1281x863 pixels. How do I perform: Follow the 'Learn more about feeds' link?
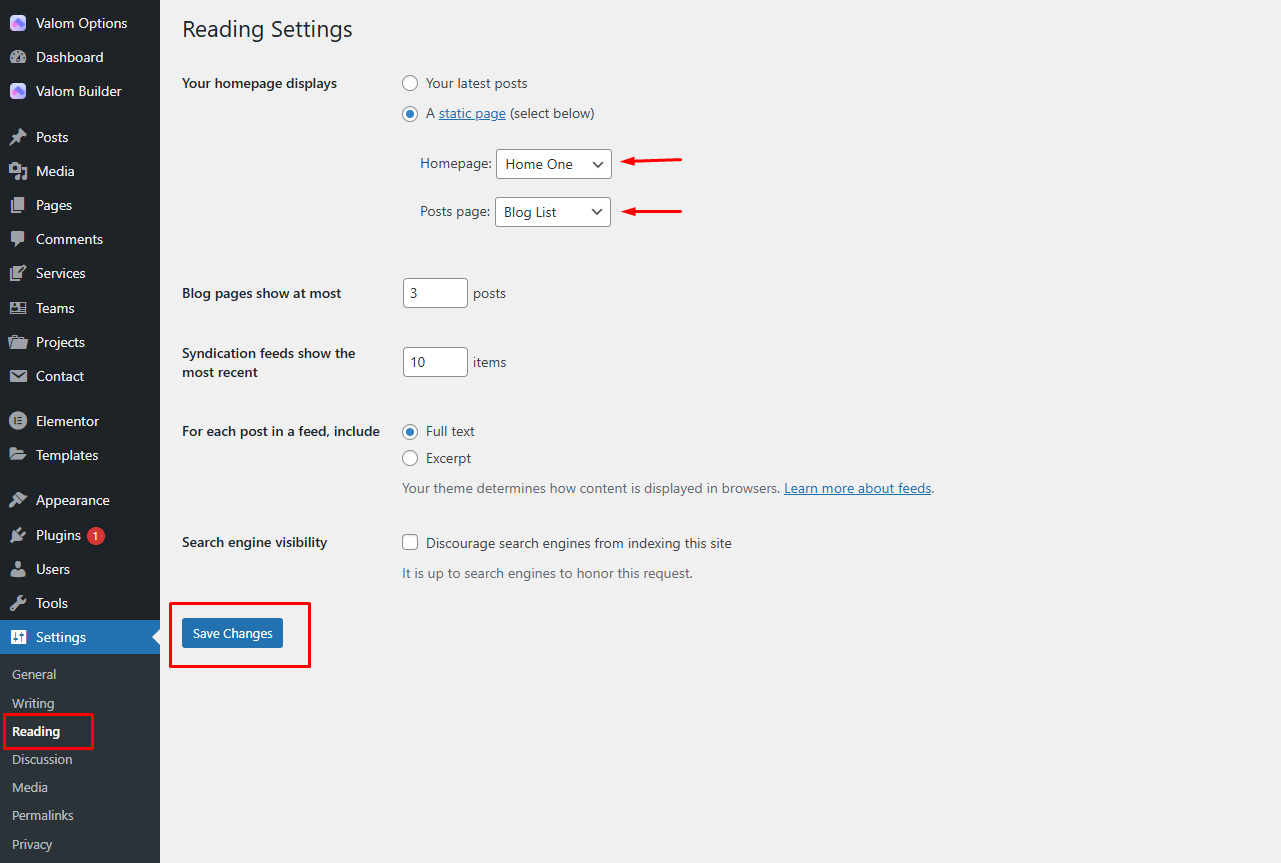point(857,488)
